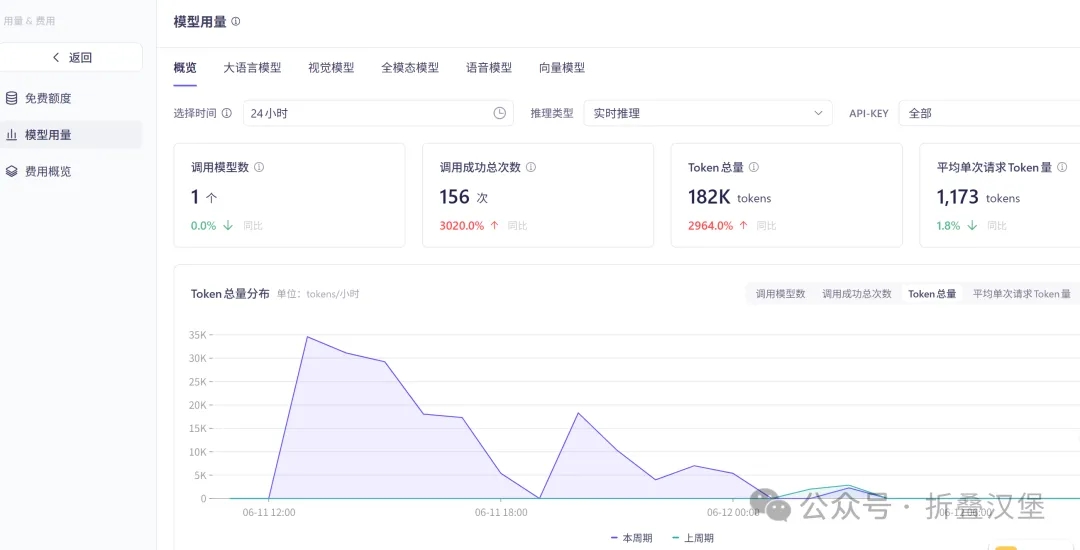1080x550 pixels.
Task: Click the 06-11 18:00 axis label
Action: [501, 512]
